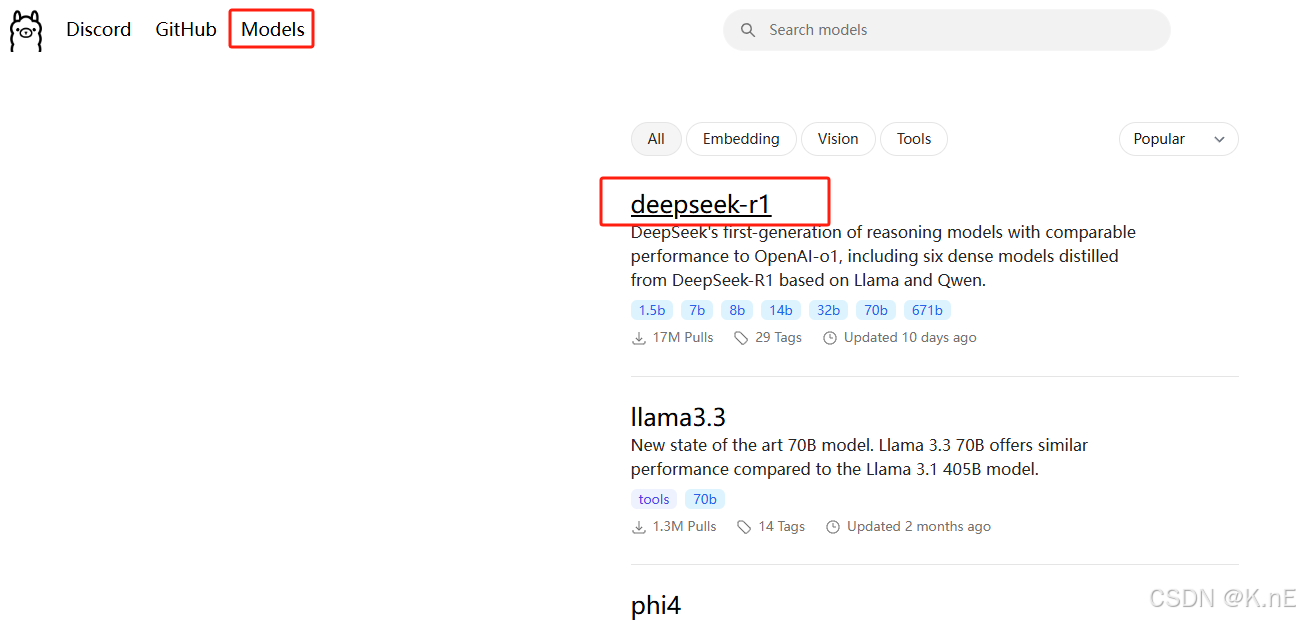Image resolution: width=1300 pixels, height=620 pixels.
Task: Focus the Search models field
Action: (947, 30)
